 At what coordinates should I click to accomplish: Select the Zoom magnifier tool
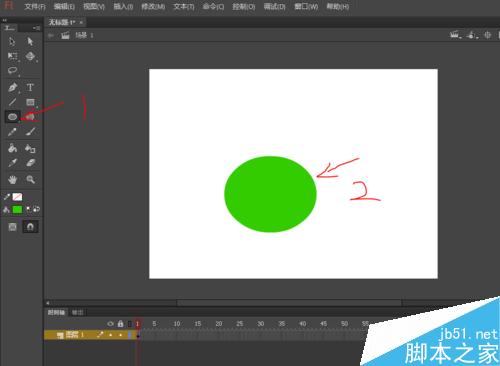(x=30, y=180)
